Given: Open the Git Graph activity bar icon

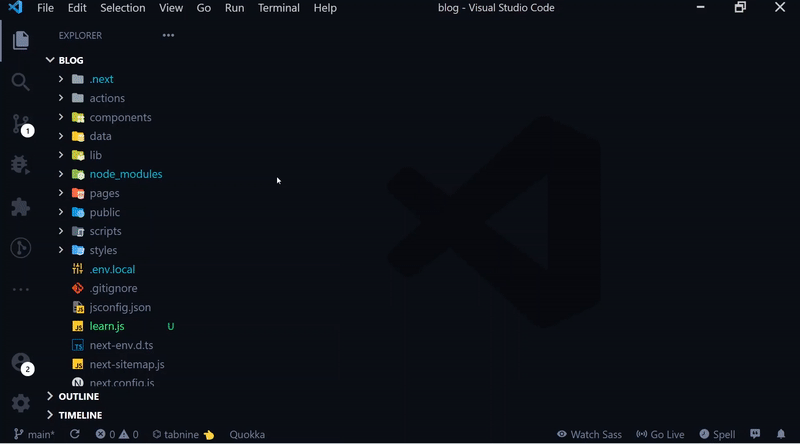Looking at the screenshot, I should tap(20, 248).
